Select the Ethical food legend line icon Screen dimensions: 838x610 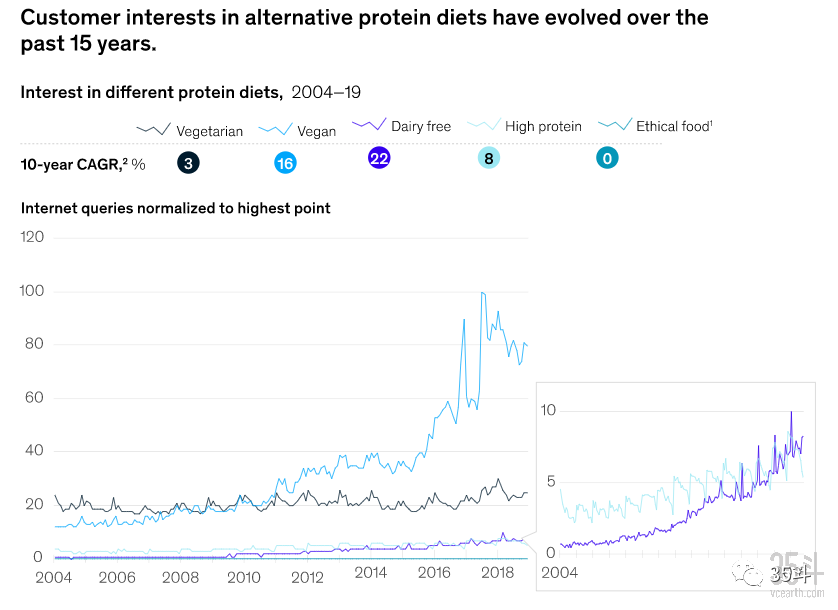614,126
